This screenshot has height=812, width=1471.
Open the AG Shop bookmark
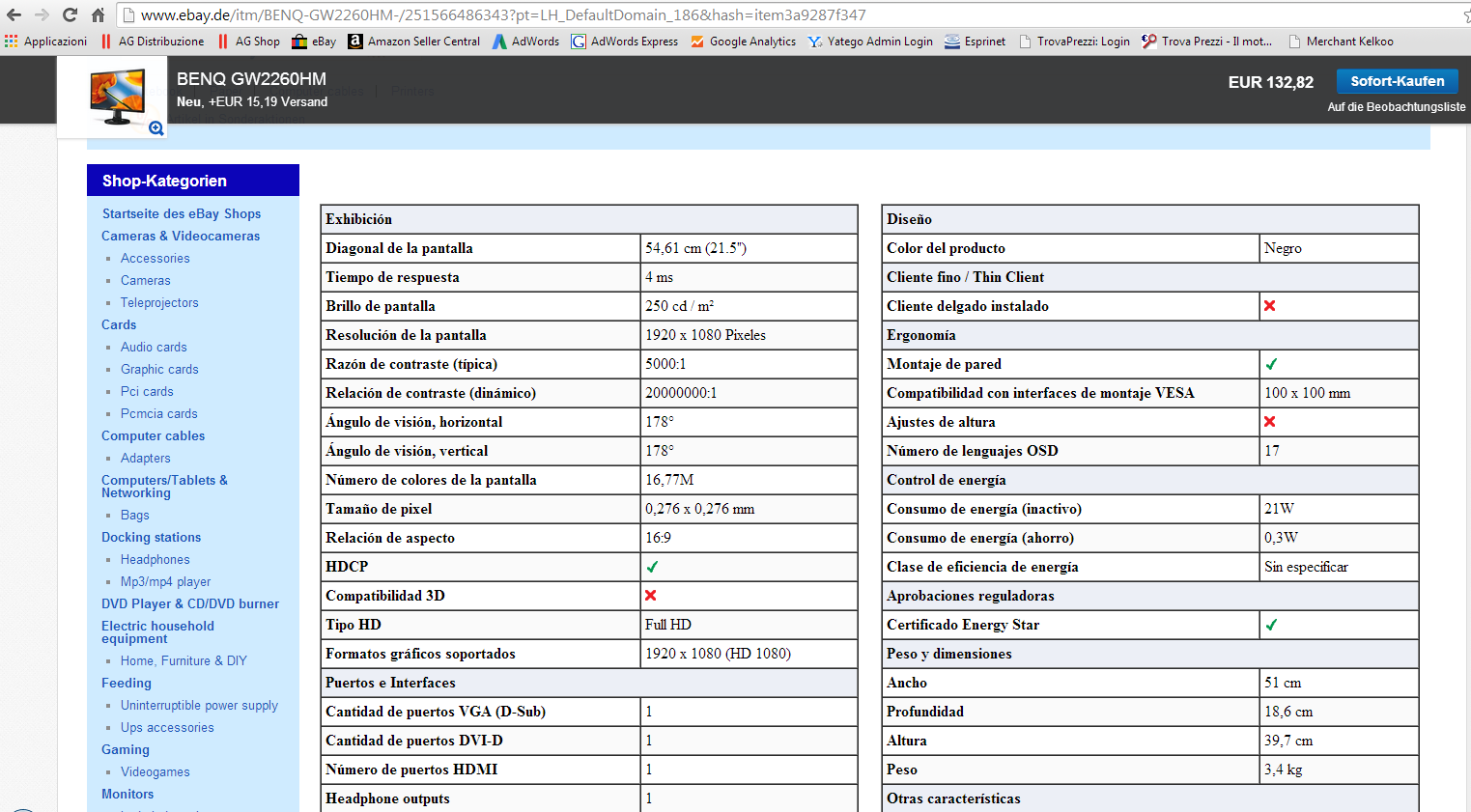point(248,42)
